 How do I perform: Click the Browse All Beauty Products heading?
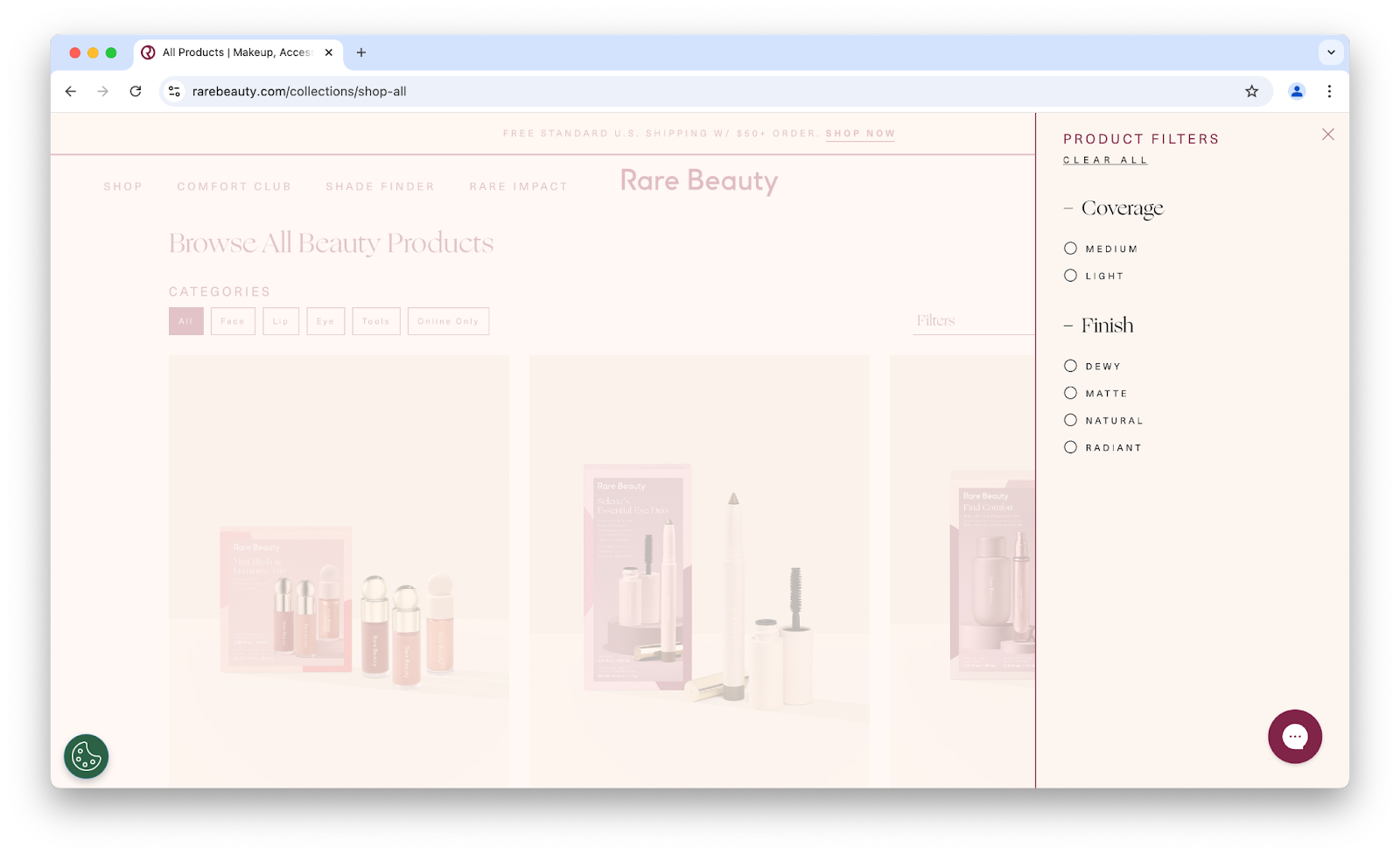click(331, 242)
